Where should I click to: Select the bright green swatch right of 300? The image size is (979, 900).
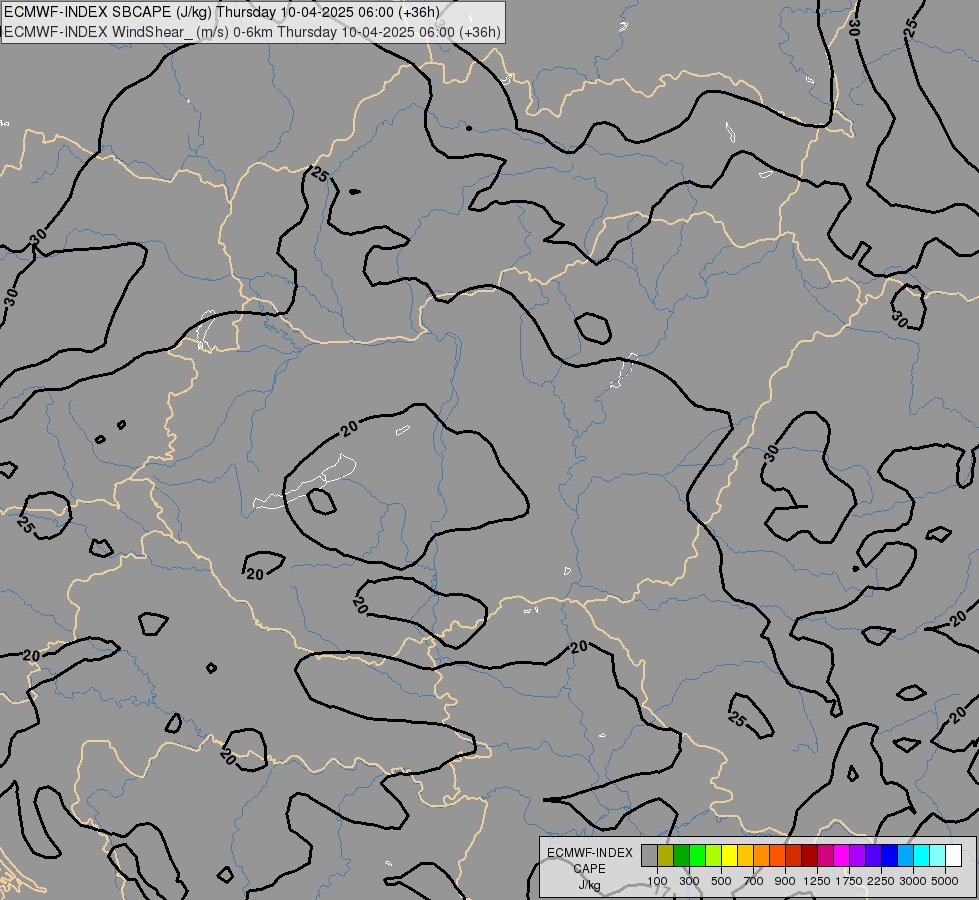pyautogui.click(x=697, y=856)
